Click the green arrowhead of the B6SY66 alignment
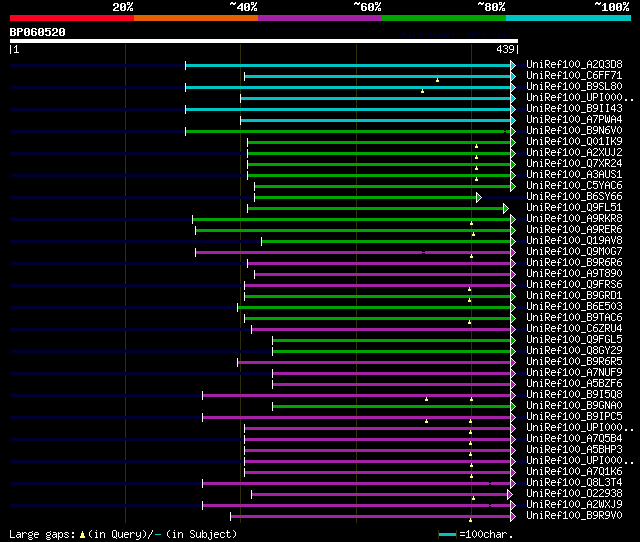Screen dimensions: 640x542 479,198
